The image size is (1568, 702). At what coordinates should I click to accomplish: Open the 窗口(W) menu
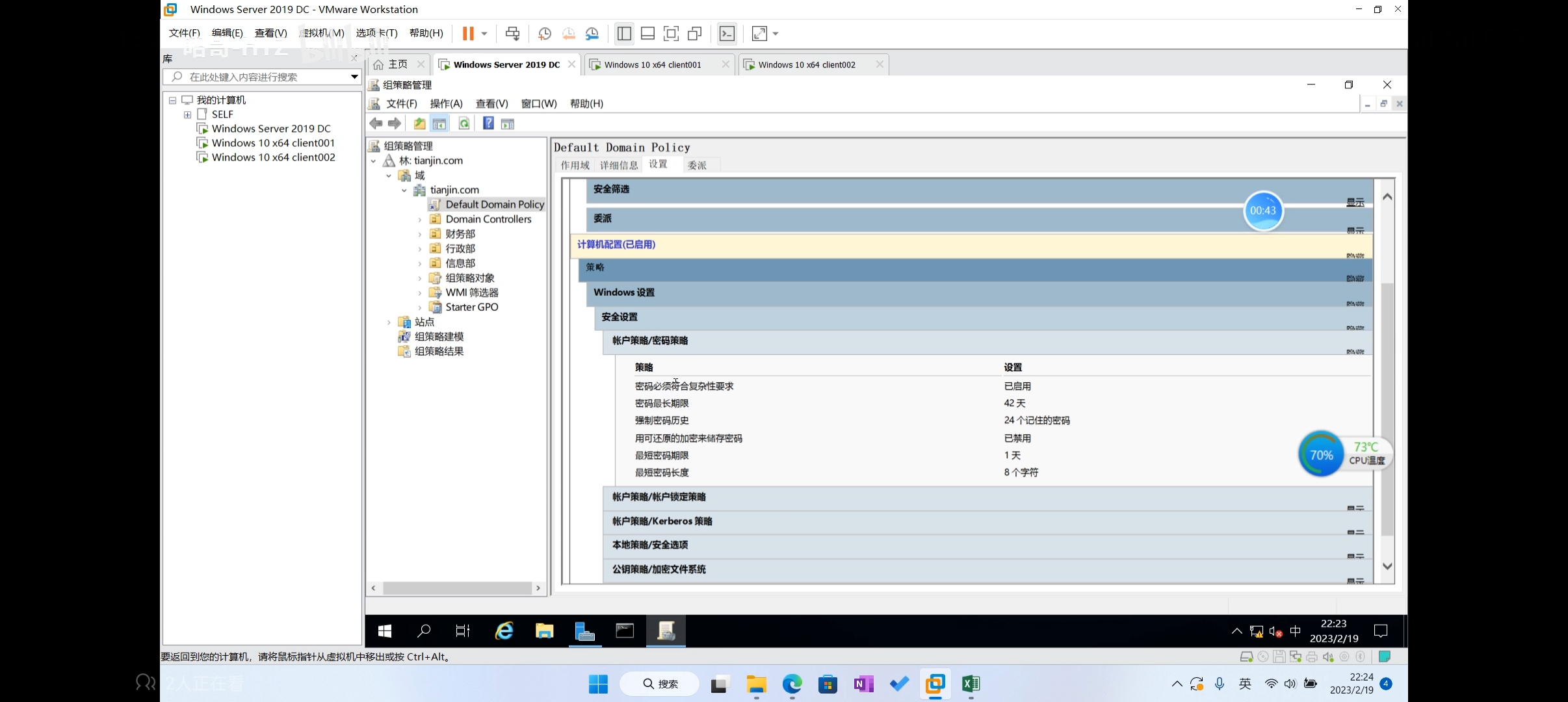click(x=539, y=103)
